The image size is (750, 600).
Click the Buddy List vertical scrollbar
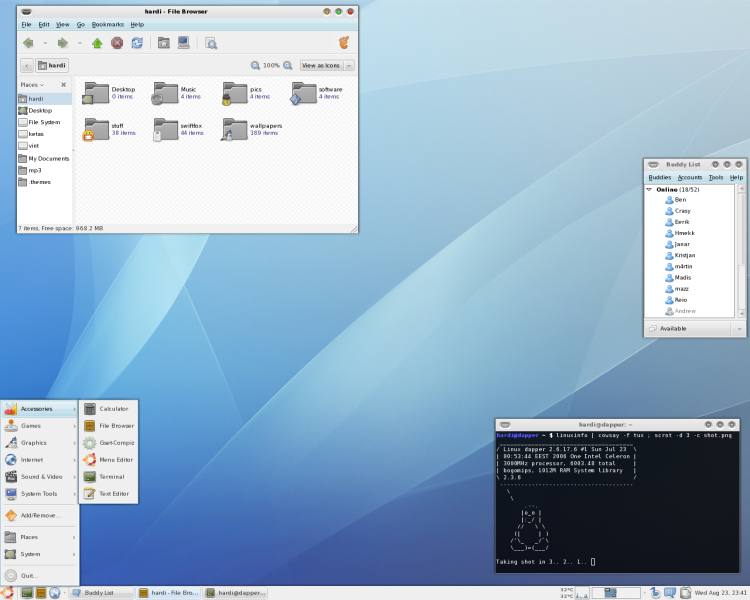pyautogui.click(x=741, y=251)
